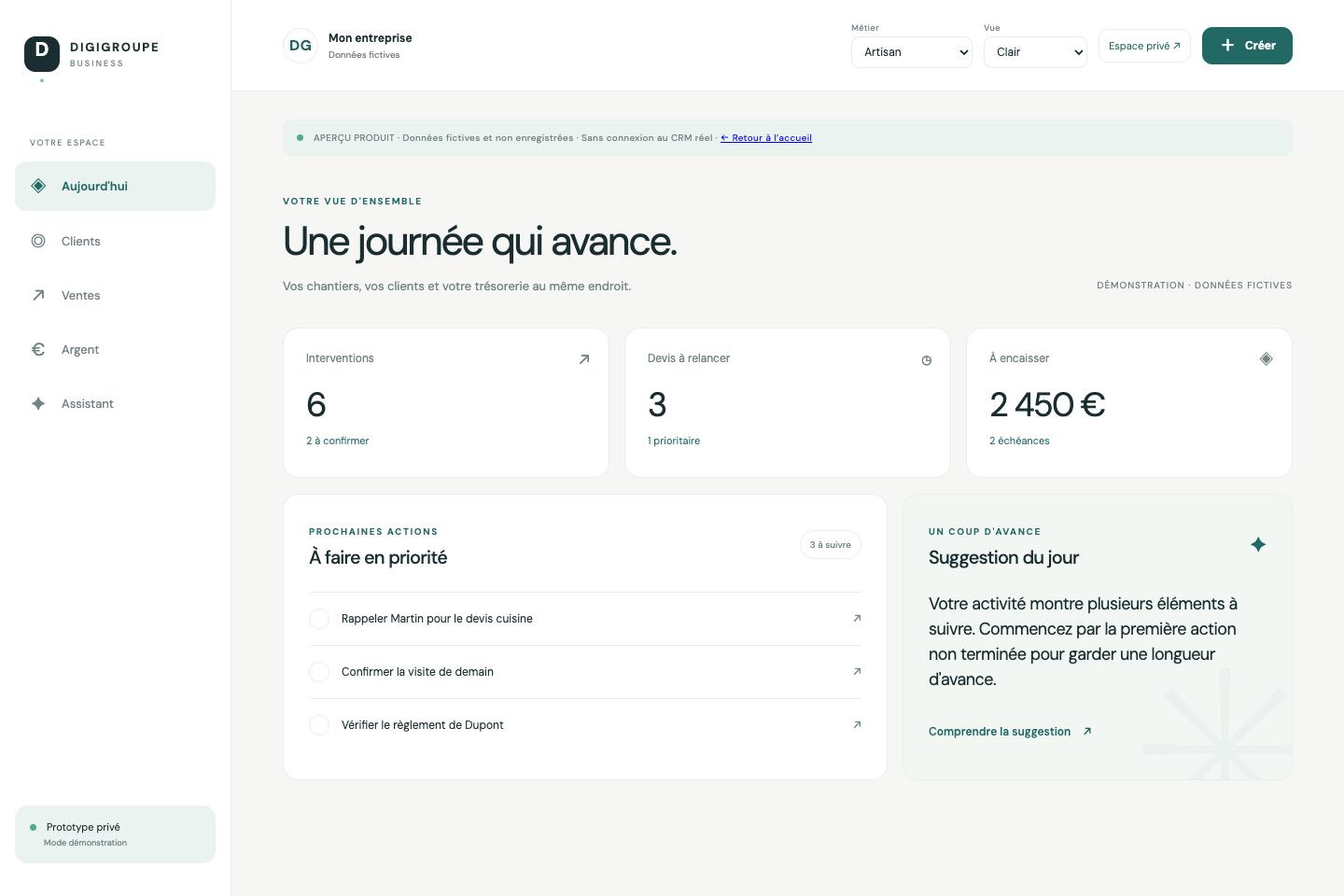The height and width of the screenshot is (896, 1344).
Task: Click the Créer button
Action: pos(1247,46)
